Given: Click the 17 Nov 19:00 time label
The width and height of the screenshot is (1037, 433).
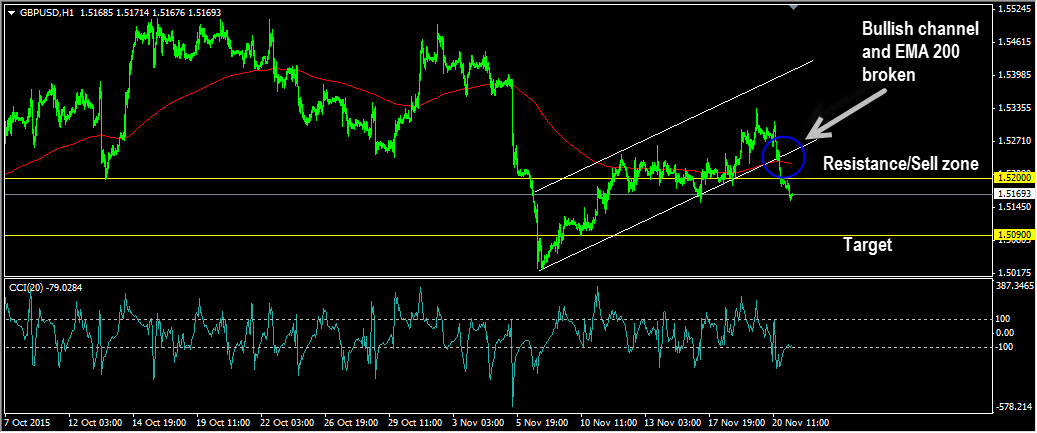Looking at the screenshot, I should pyautogui.click(x=737, y=422).
